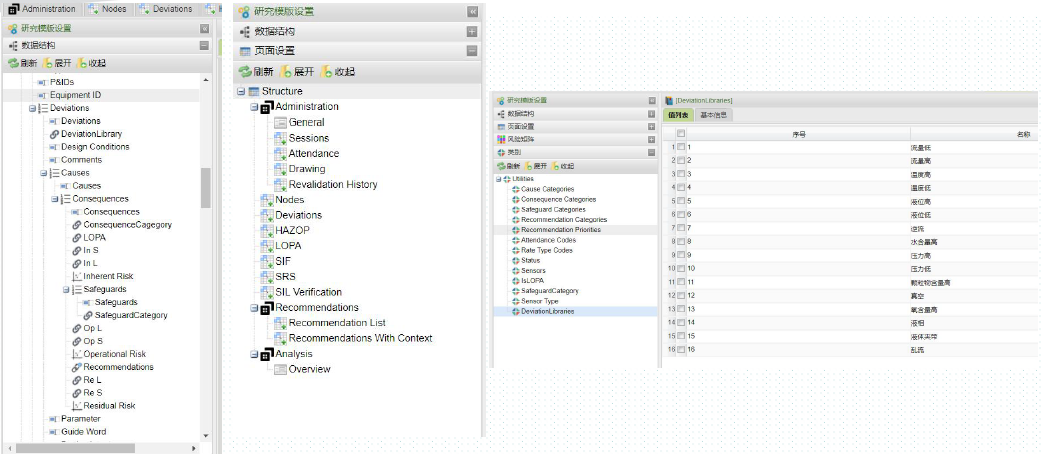Expand the 风险矩阵 panel with its plus button
The height and width of the screenshot is (454, 1041).
[651, 139]
